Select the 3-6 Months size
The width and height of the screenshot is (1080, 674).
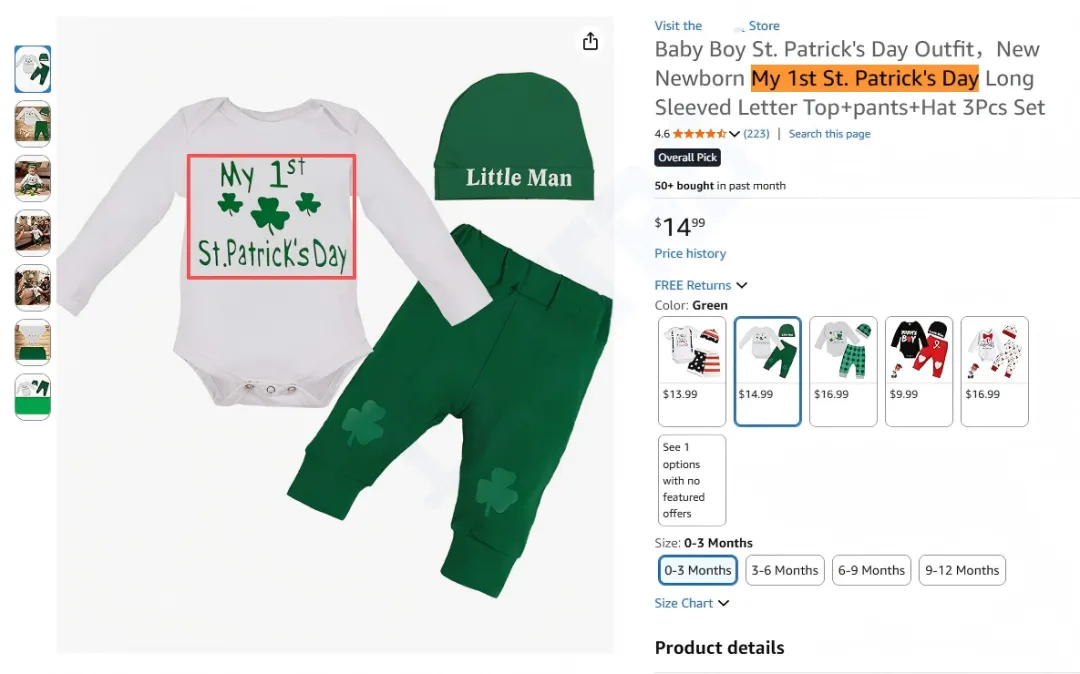[x=785, y=570]
